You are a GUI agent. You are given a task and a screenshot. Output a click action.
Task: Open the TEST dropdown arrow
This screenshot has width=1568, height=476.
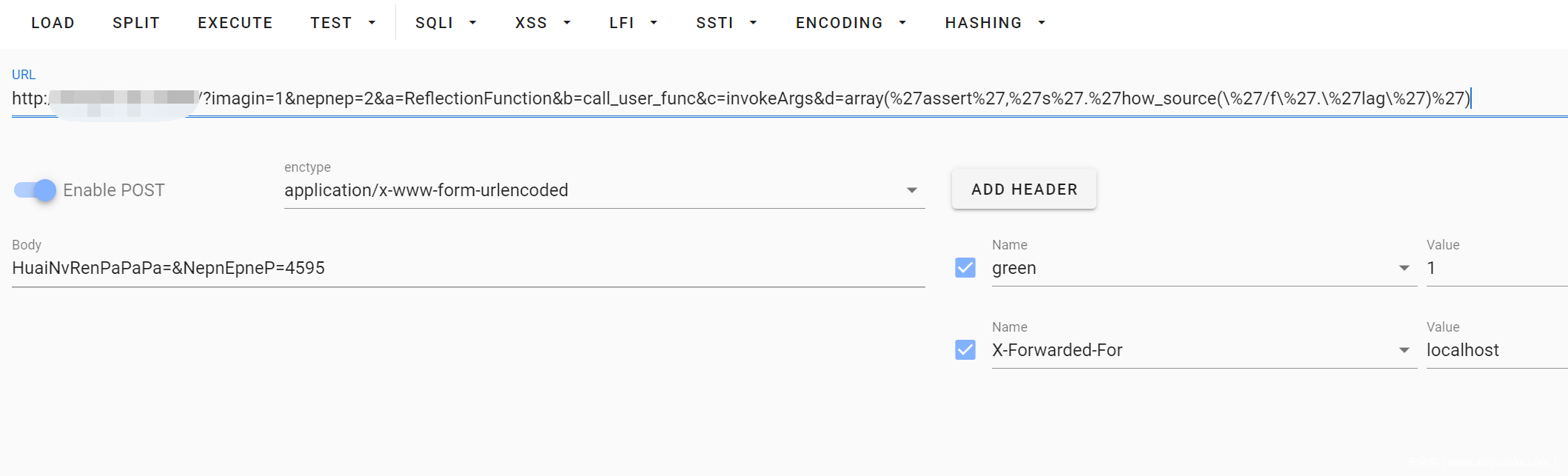coord(372,23)
